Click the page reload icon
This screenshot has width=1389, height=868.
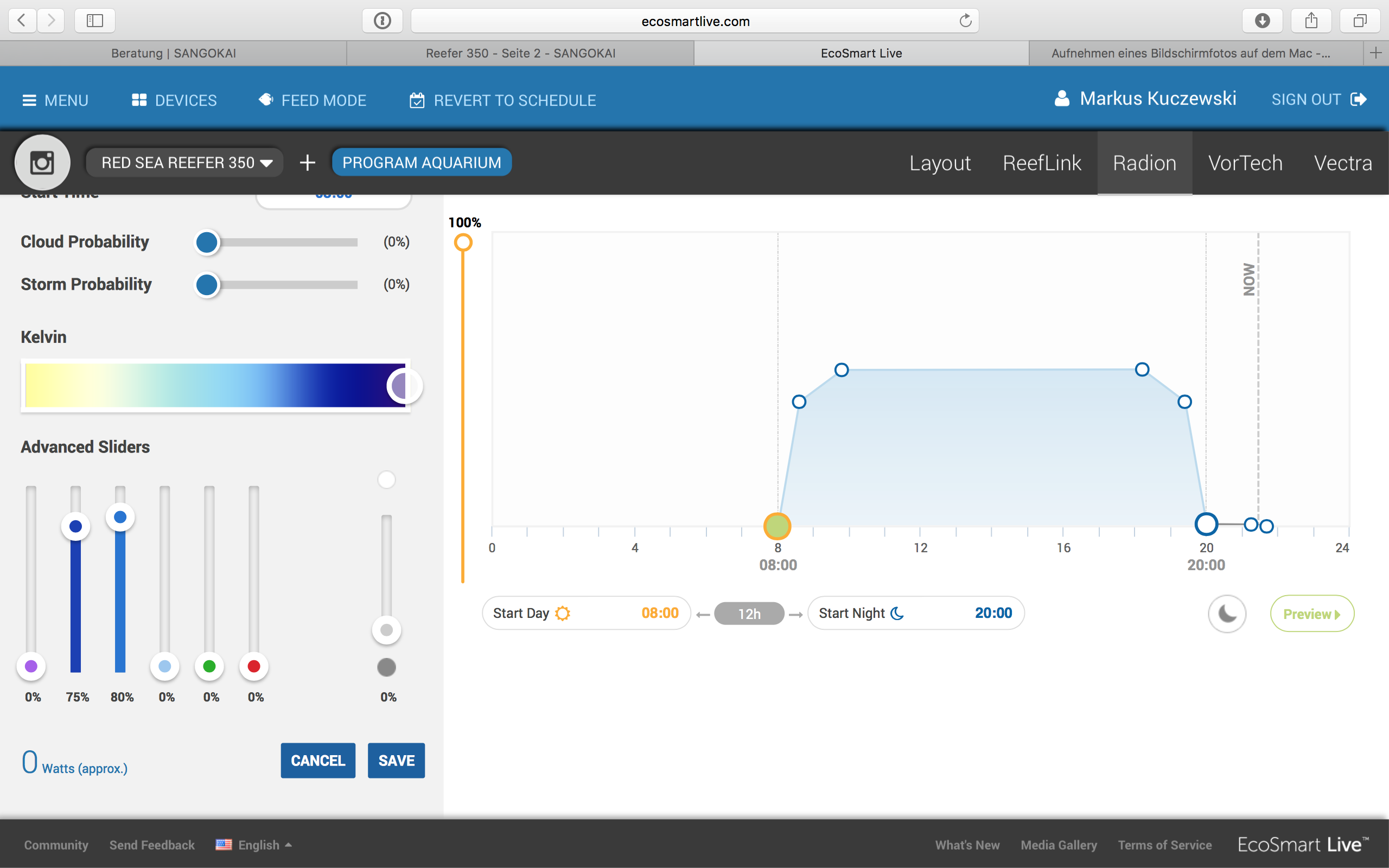[x=965, y=21]
